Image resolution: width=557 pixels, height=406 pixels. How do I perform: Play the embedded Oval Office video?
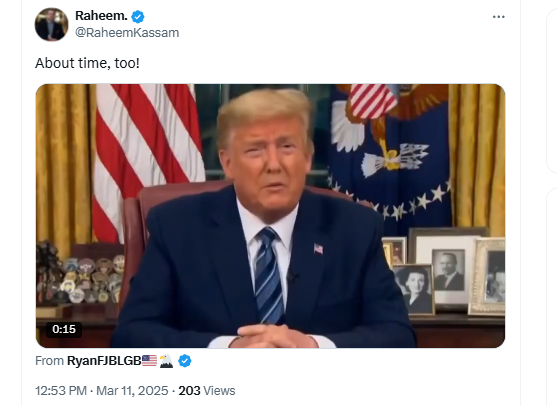click(x=270, y=216)
